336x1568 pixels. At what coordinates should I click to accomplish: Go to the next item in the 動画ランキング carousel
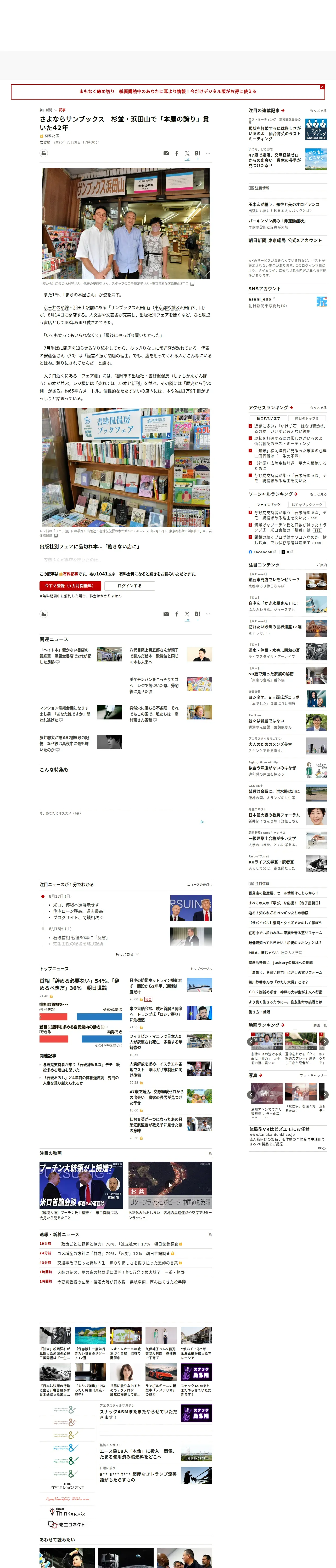(324, 1041)
